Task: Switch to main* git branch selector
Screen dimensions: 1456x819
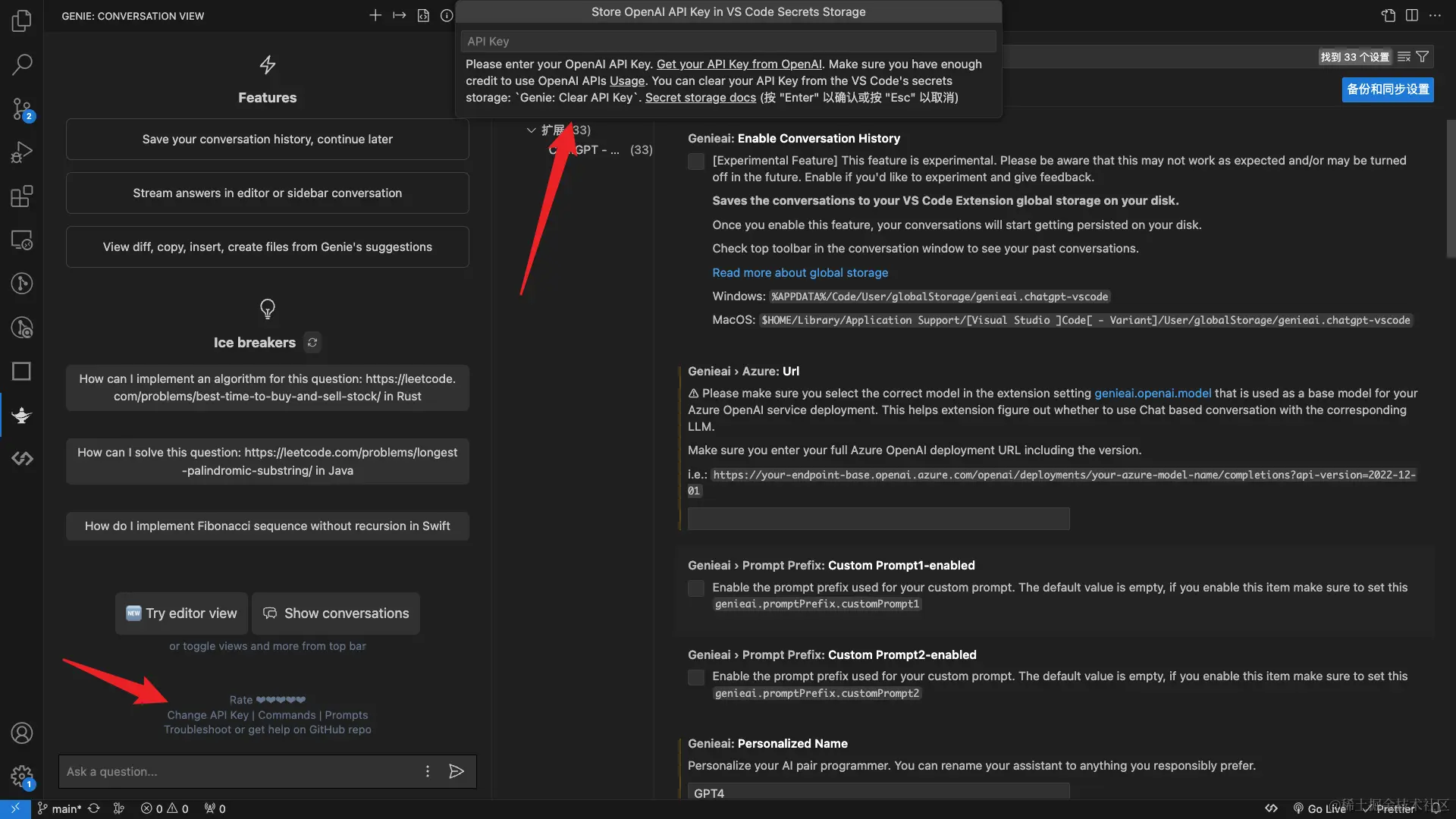Action: (60, 808)
